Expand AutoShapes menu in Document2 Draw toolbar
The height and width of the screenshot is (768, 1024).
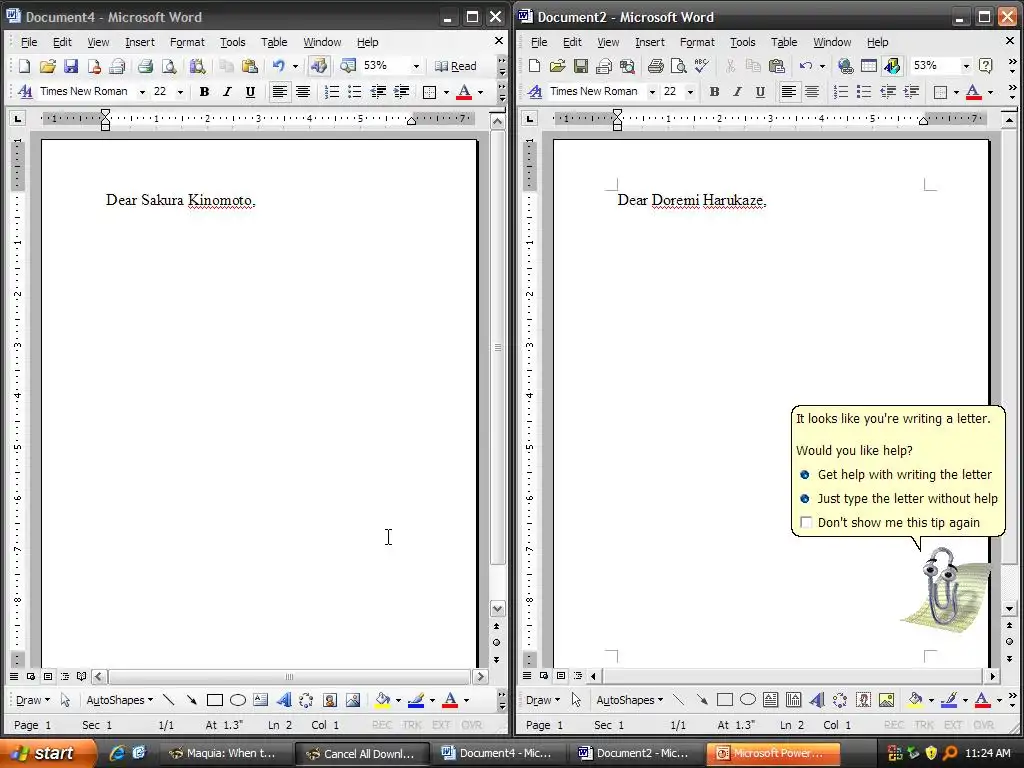tap(630, 700)
